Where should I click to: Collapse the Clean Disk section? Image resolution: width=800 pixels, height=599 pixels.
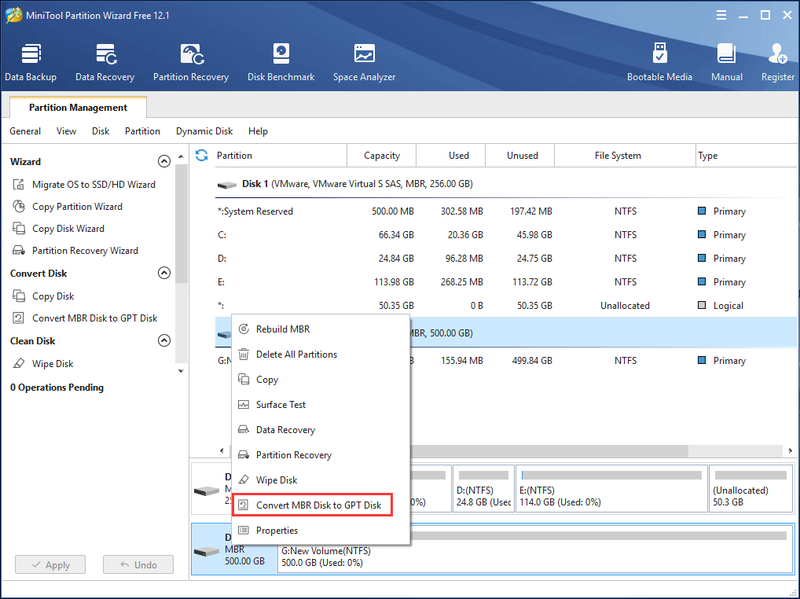tap(164, 340)
